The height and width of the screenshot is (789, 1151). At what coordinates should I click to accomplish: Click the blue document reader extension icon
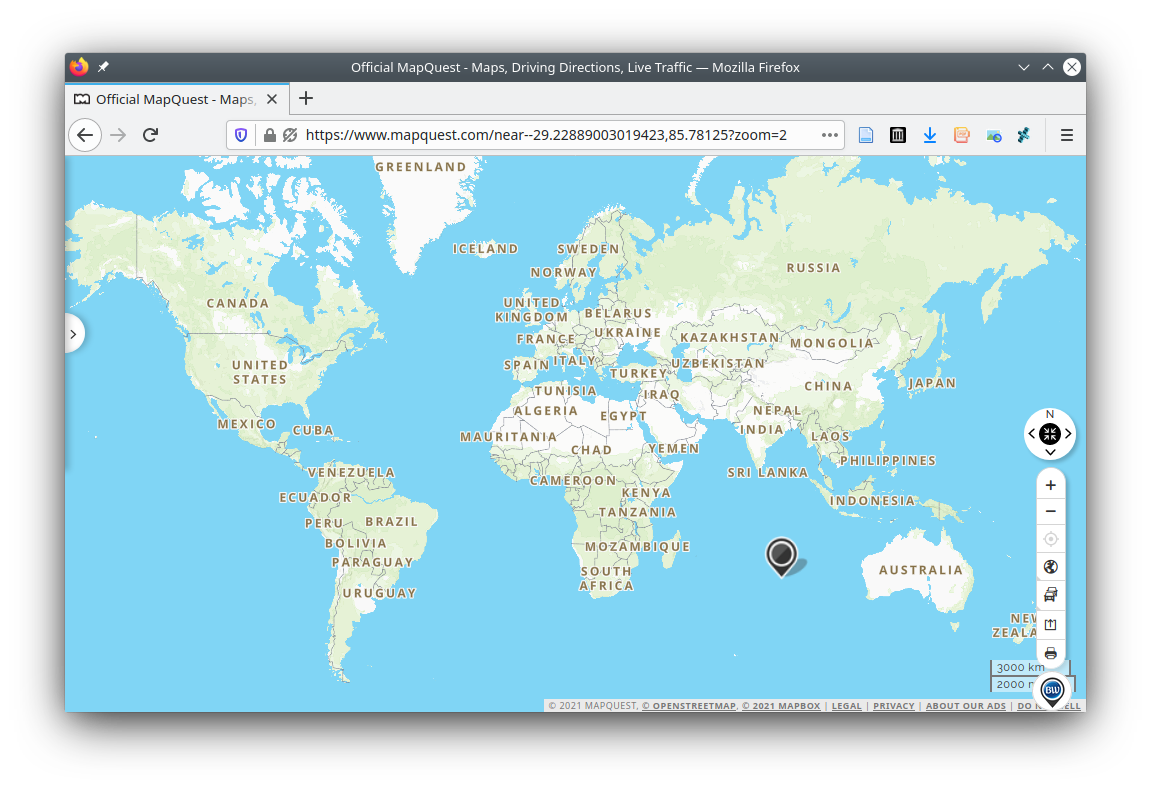[866, 135]
